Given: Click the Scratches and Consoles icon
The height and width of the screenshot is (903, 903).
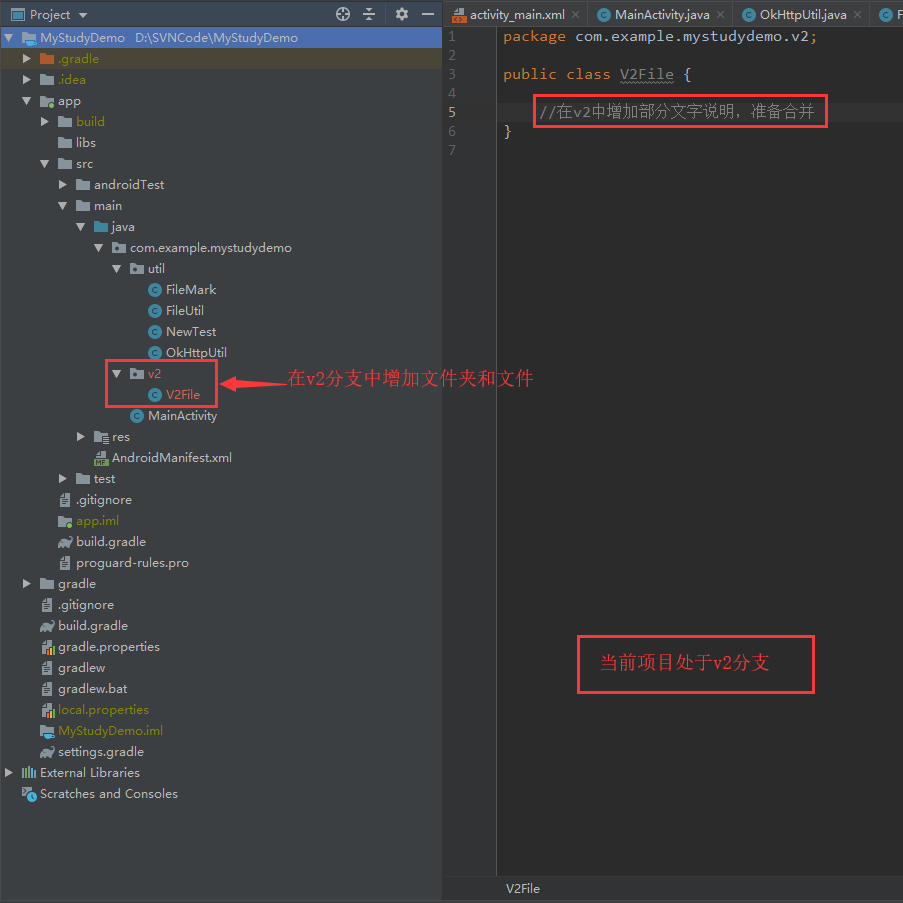Looking at the screenshot, I should click(x=29, y=794).
